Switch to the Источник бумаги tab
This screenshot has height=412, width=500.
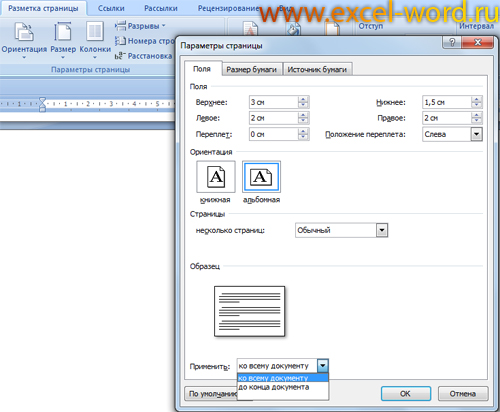click(x=317, y=69)
